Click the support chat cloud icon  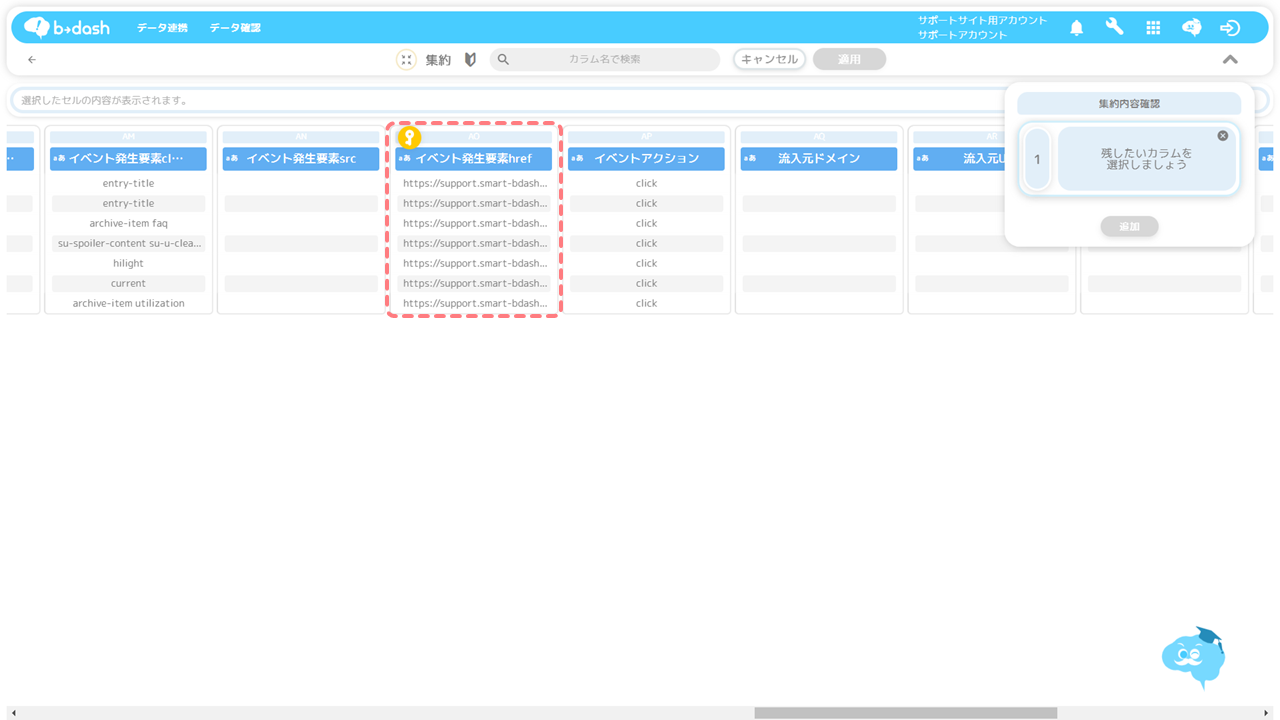point(1191,28)
